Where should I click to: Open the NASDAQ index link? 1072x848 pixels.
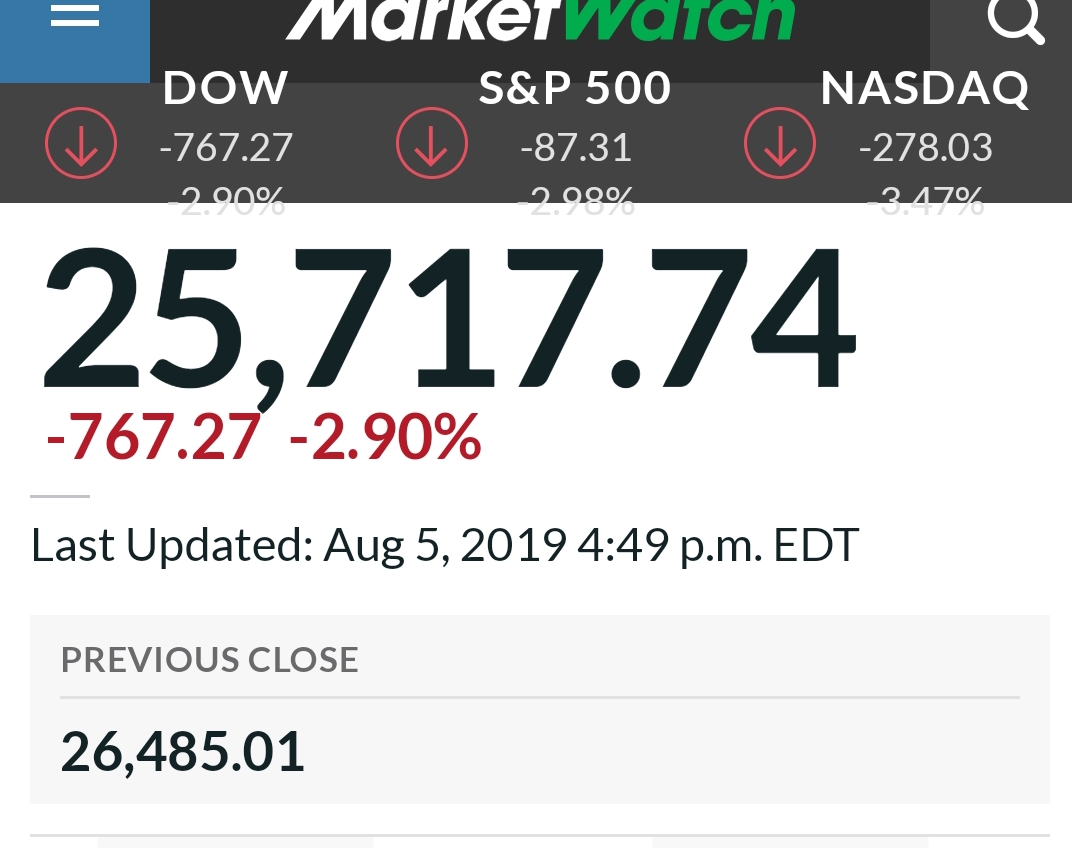[925, 88]
